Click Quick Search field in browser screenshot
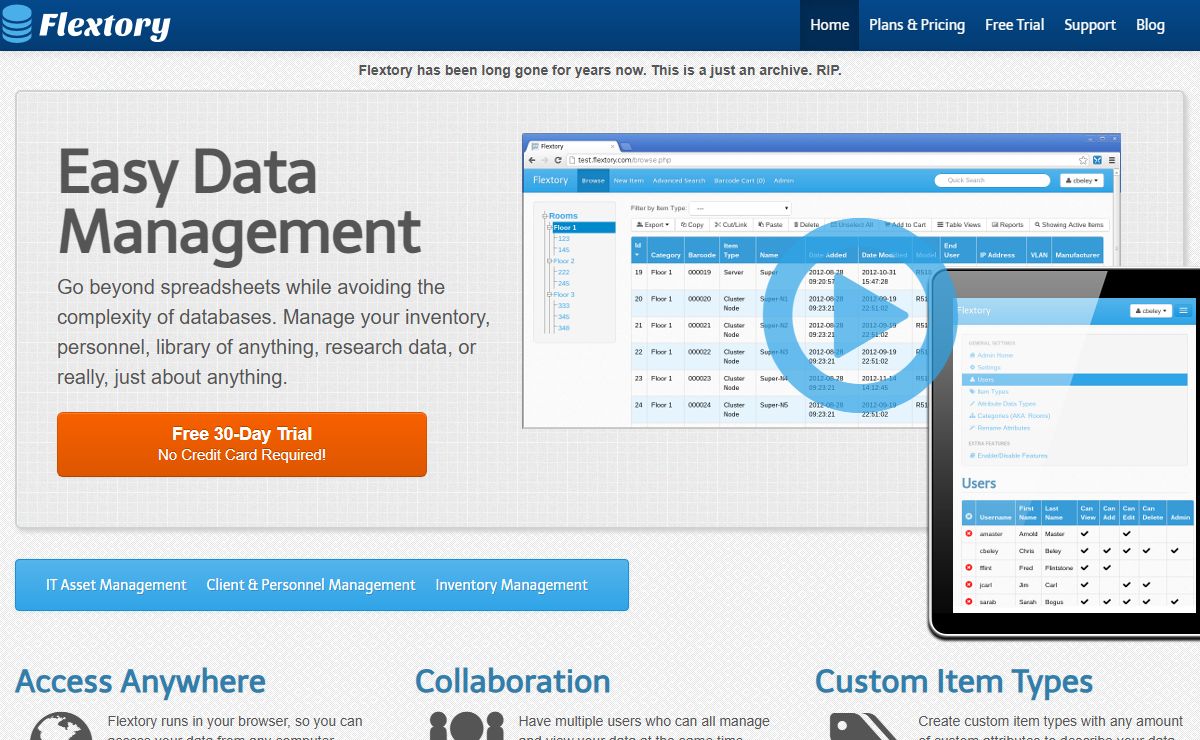This screenshot has height=740, width=1200. coord(994,180)
